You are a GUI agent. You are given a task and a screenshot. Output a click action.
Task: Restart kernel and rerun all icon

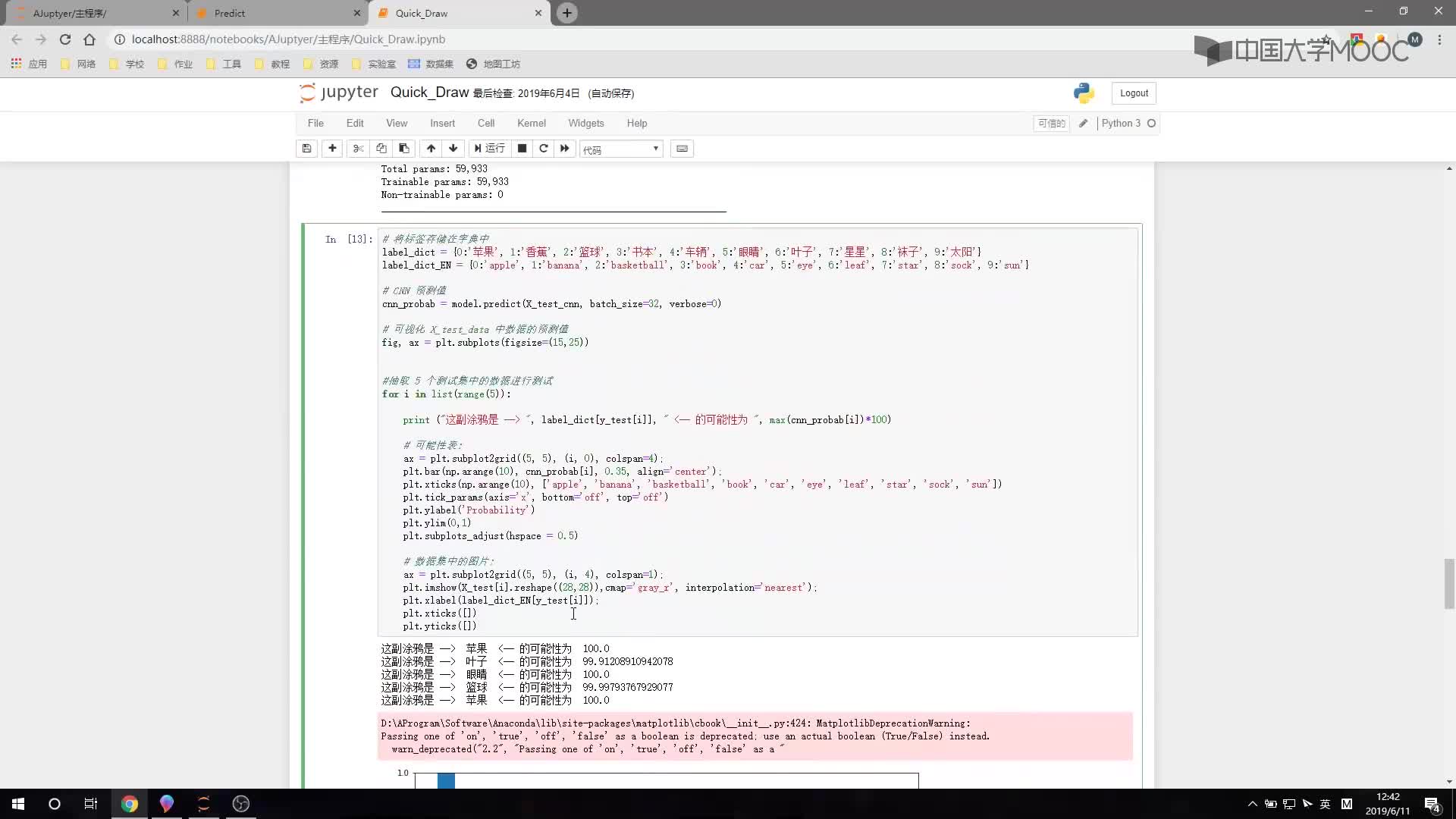(564, 149)
